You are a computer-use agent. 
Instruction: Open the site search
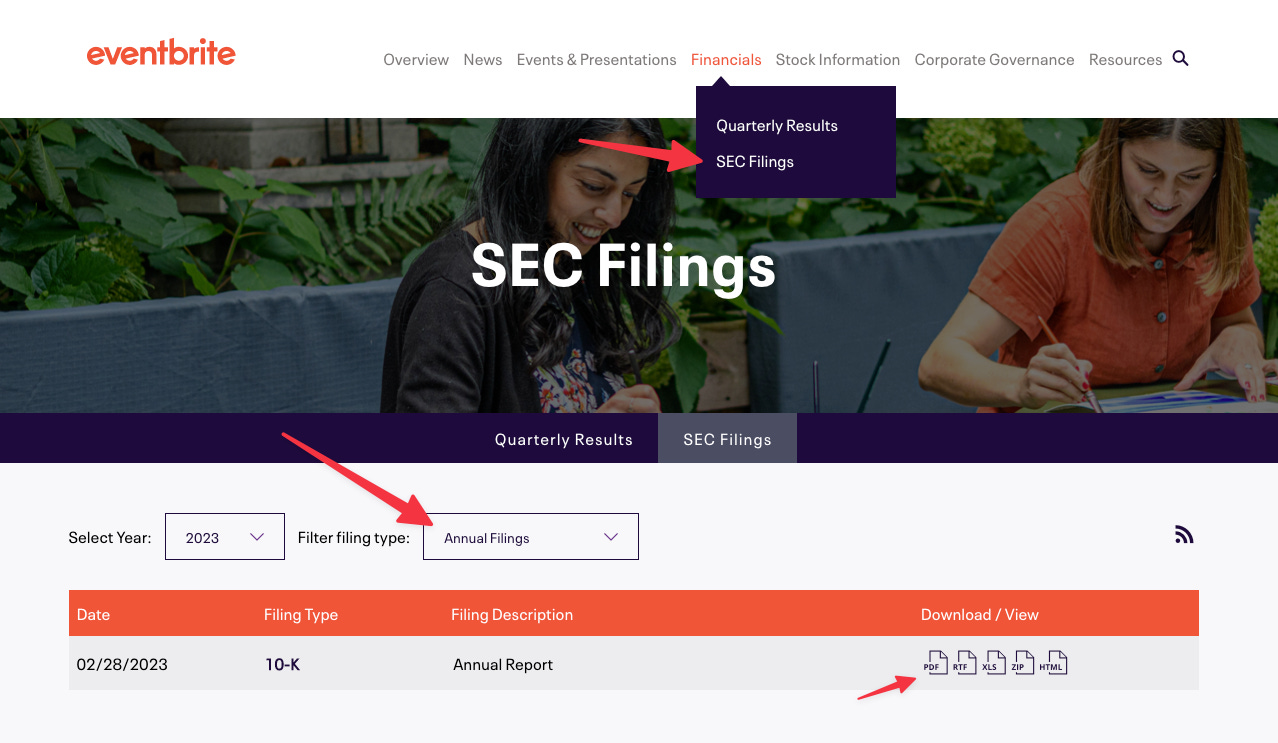pos(1180,59)
